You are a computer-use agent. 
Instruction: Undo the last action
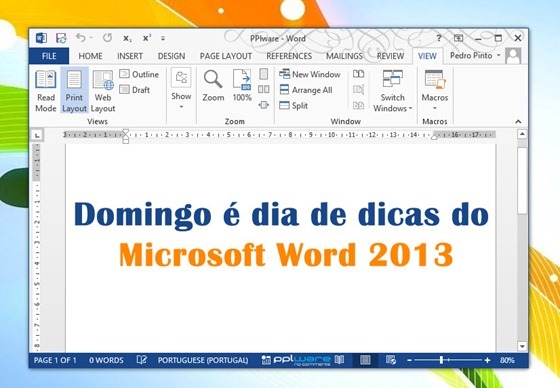coord(81,38)
